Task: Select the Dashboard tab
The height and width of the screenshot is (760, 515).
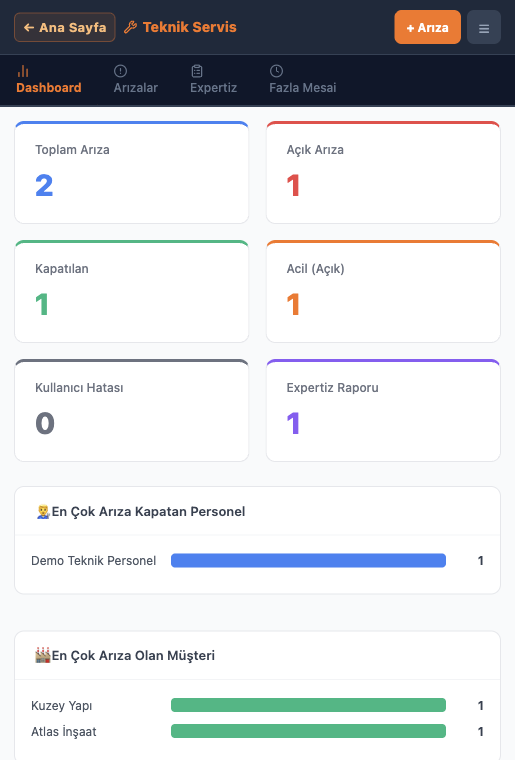Action: click(48, 80)
